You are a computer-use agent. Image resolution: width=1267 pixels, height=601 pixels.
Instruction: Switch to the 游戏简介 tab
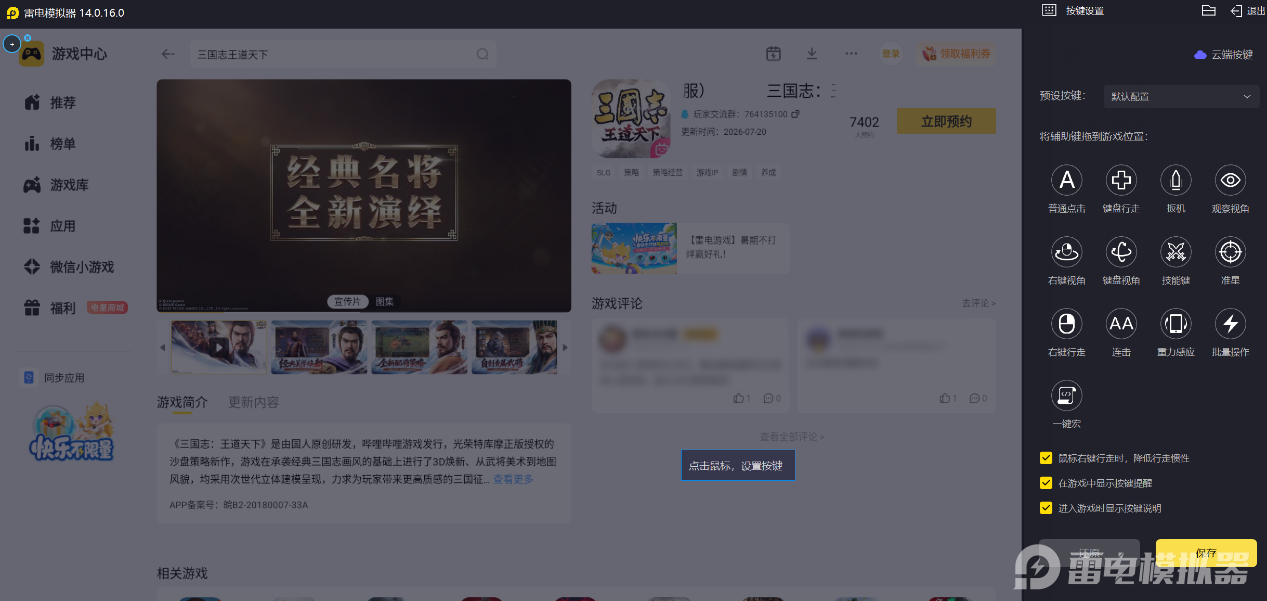pyautogui.click(x=182, y=402)
